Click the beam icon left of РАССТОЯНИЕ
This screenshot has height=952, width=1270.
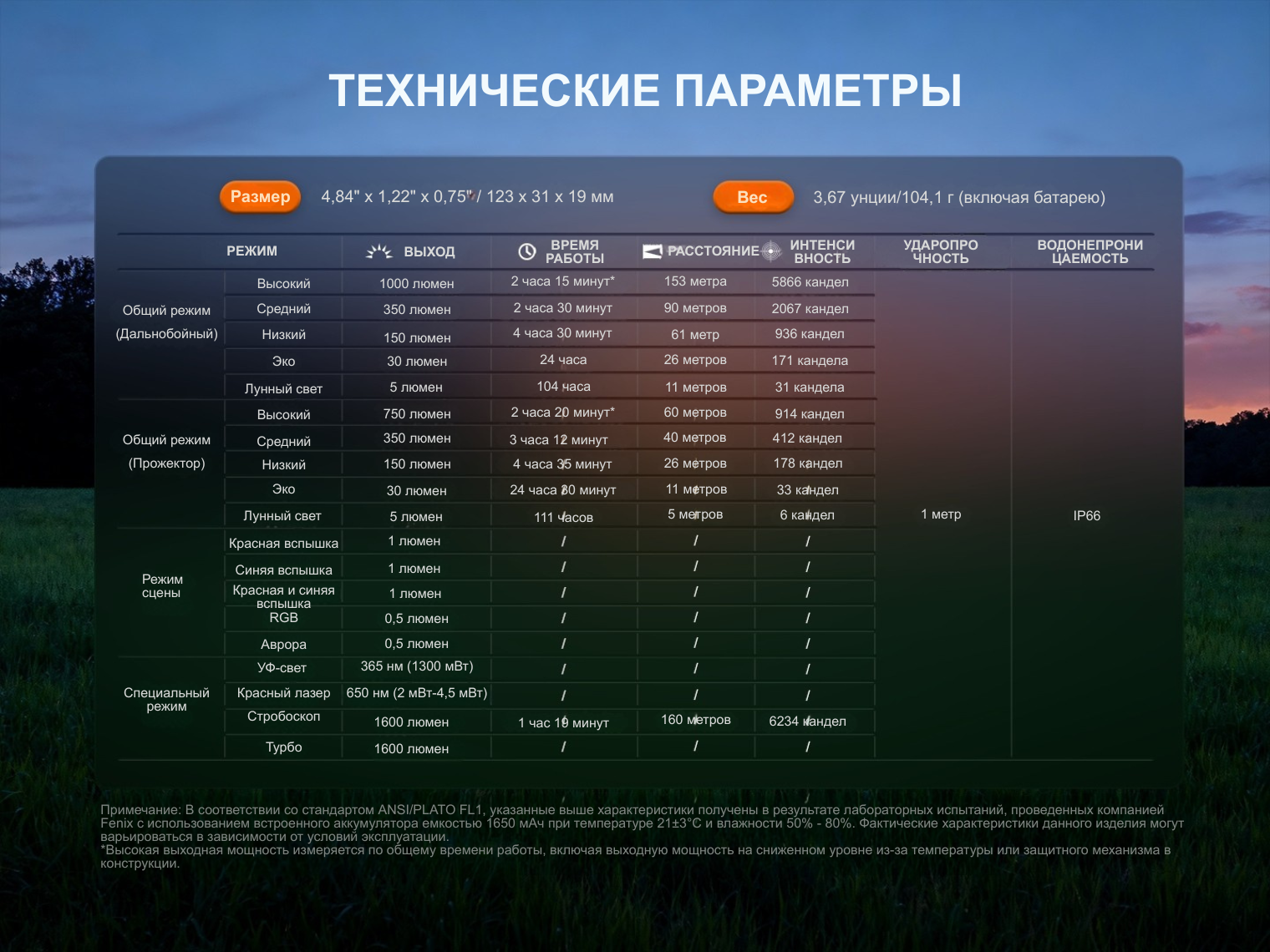click(x=653, y=251)
